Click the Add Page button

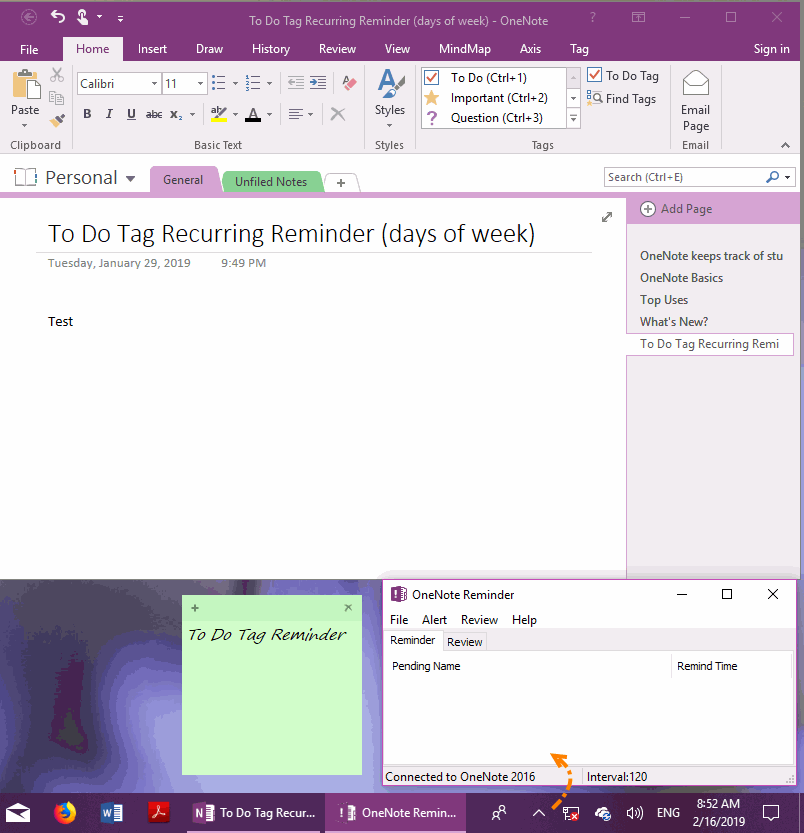[676, 209]
